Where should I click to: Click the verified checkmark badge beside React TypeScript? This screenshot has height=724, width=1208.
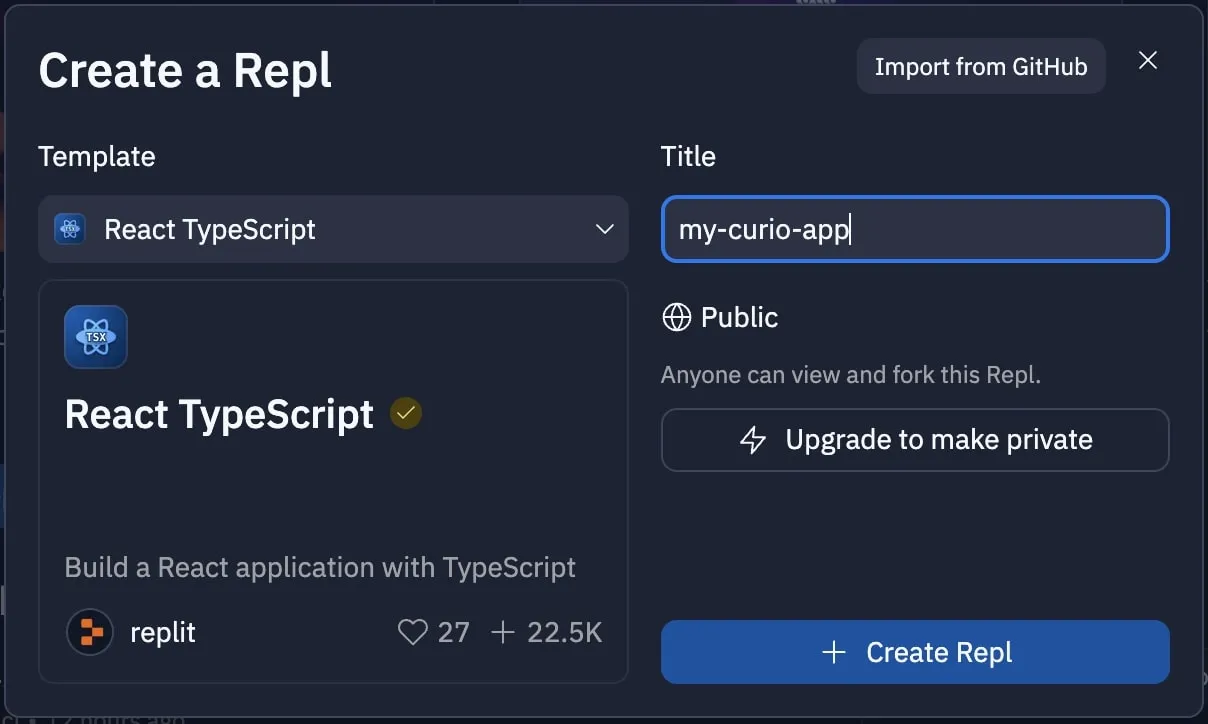pyautogui.click(x=406, y=413)
